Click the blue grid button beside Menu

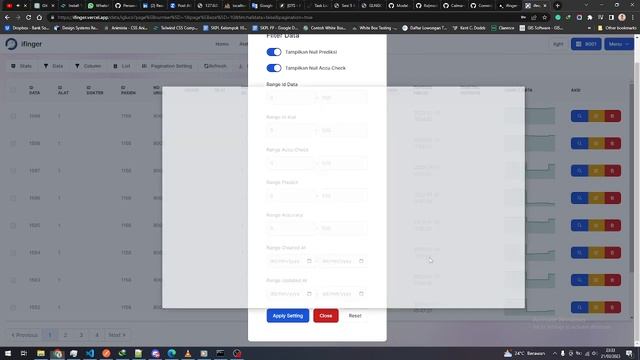pyautogui.click(x=586, y=44)
